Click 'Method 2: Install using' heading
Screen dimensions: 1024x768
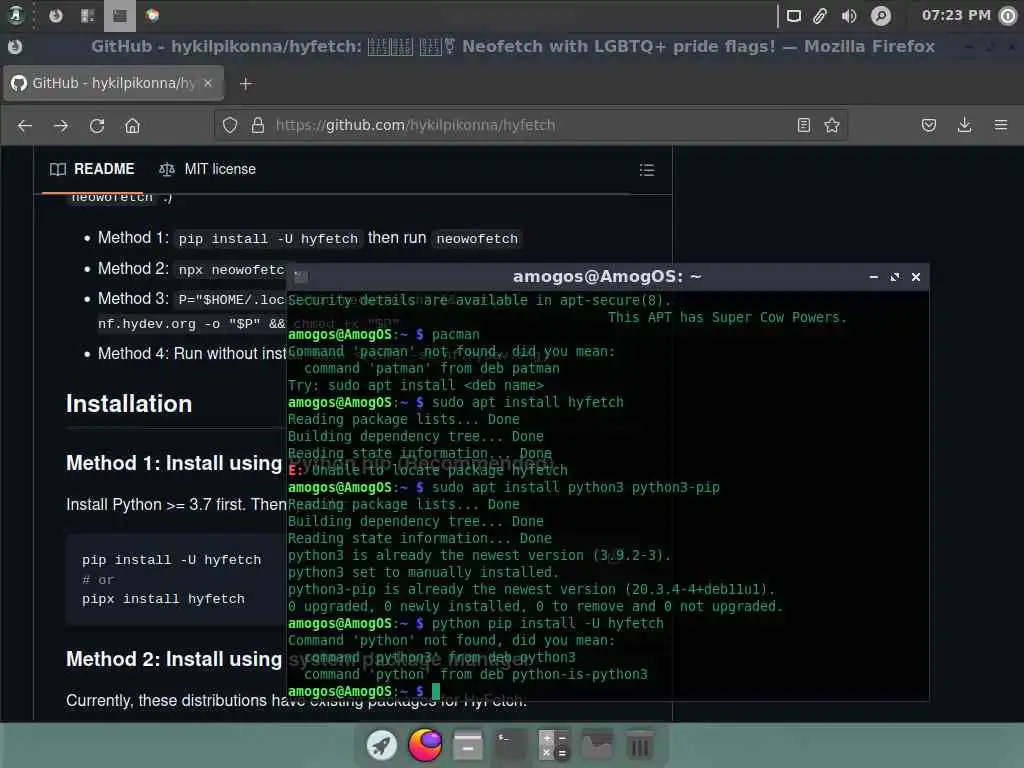coord(174,659)
